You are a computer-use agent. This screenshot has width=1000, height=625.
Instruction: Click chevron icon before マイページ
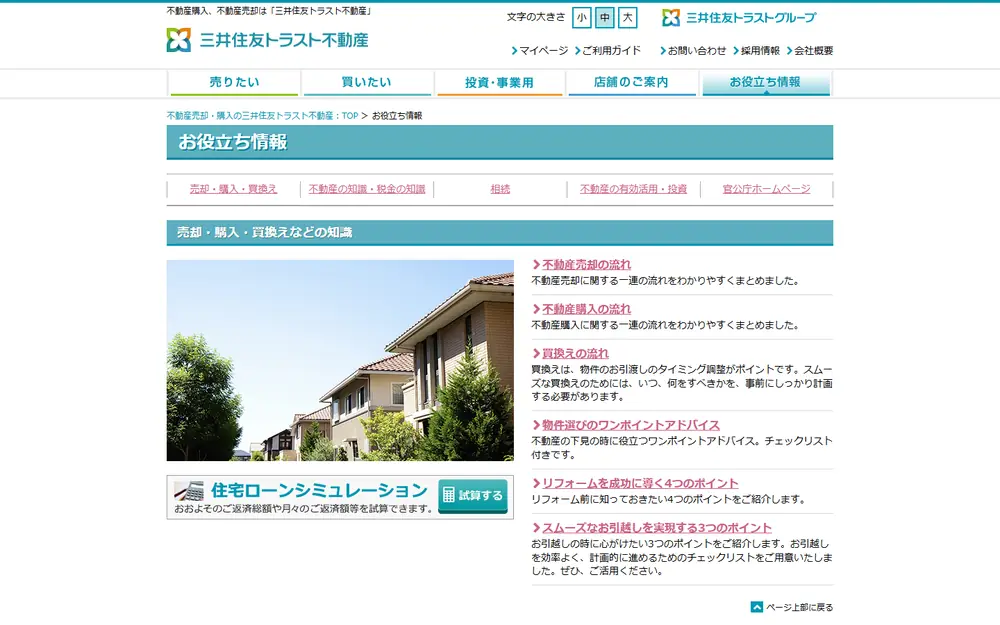pyautogui.click(x=515, y=50)
